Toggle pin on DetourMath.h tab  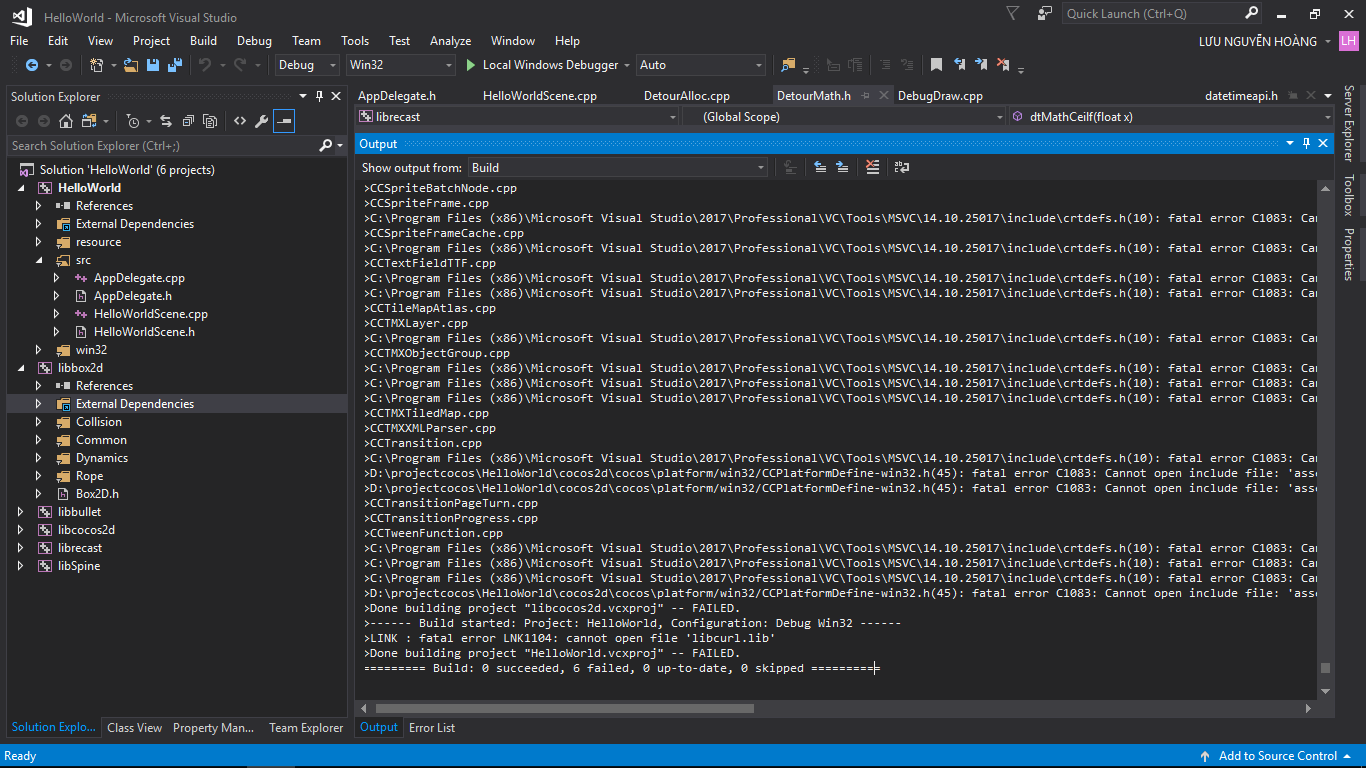click(865, 96)
